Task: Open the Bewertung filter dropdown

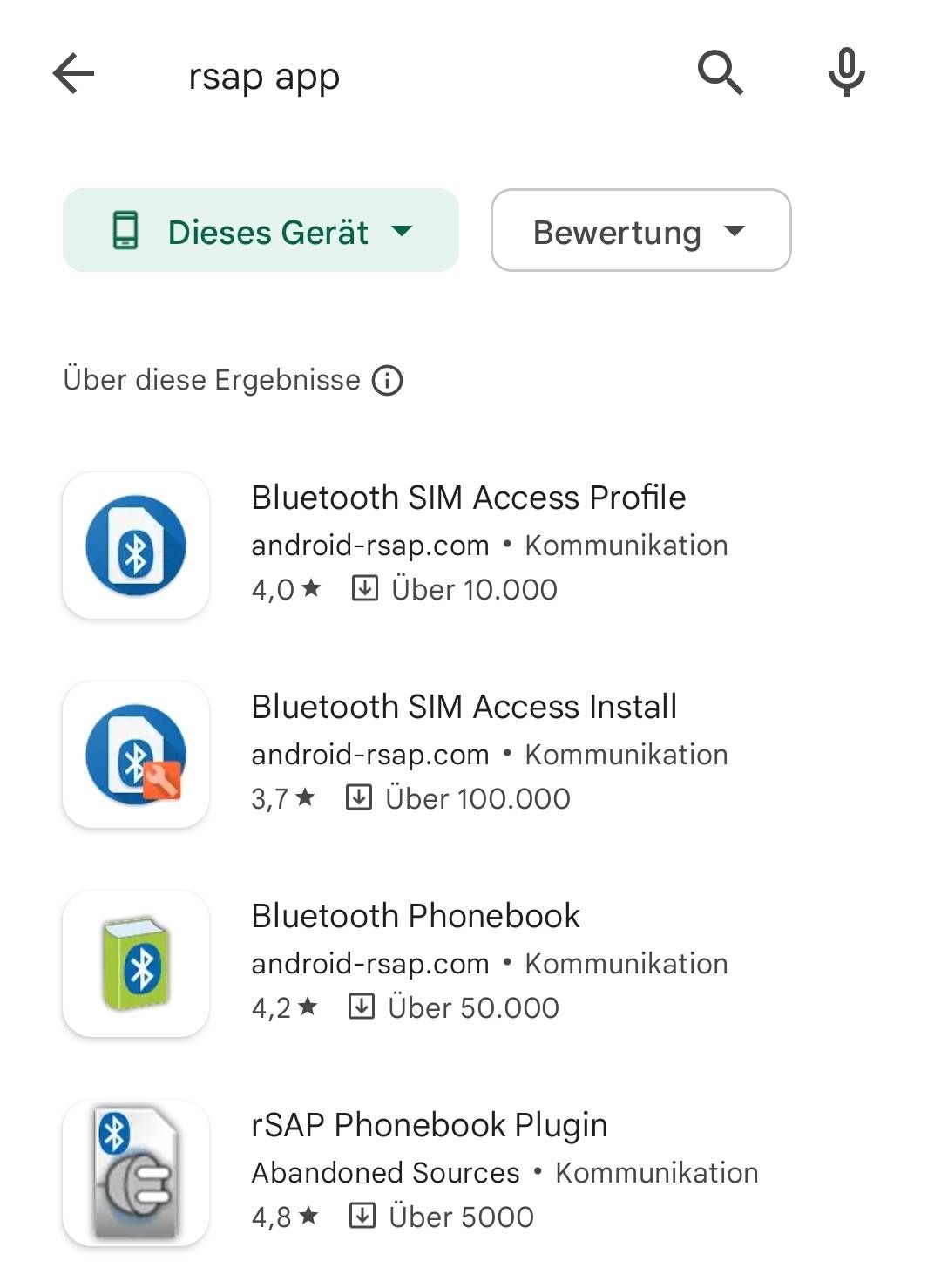Action: pyautogui.click(x=641, y=231)
